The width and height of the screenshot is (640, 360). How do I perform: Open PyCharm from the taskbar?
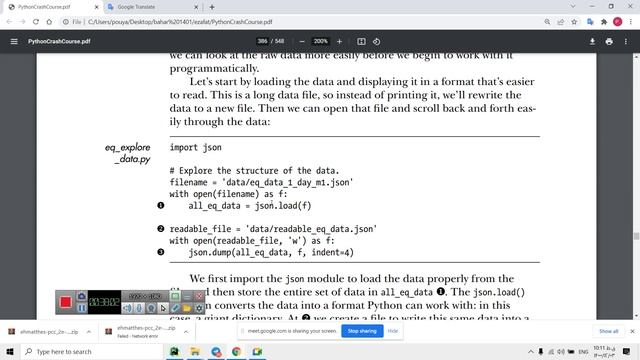click(x=174, y=351)
